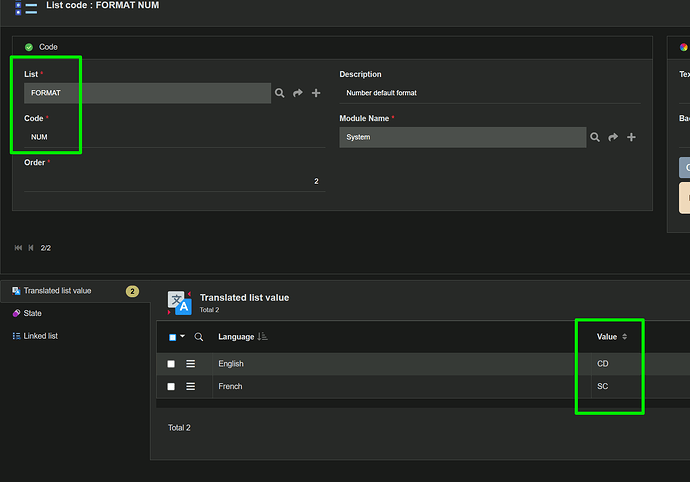Toggle the select-all checkbox in table header
Viewport: 690px width, 482px height.
[172, 337]
